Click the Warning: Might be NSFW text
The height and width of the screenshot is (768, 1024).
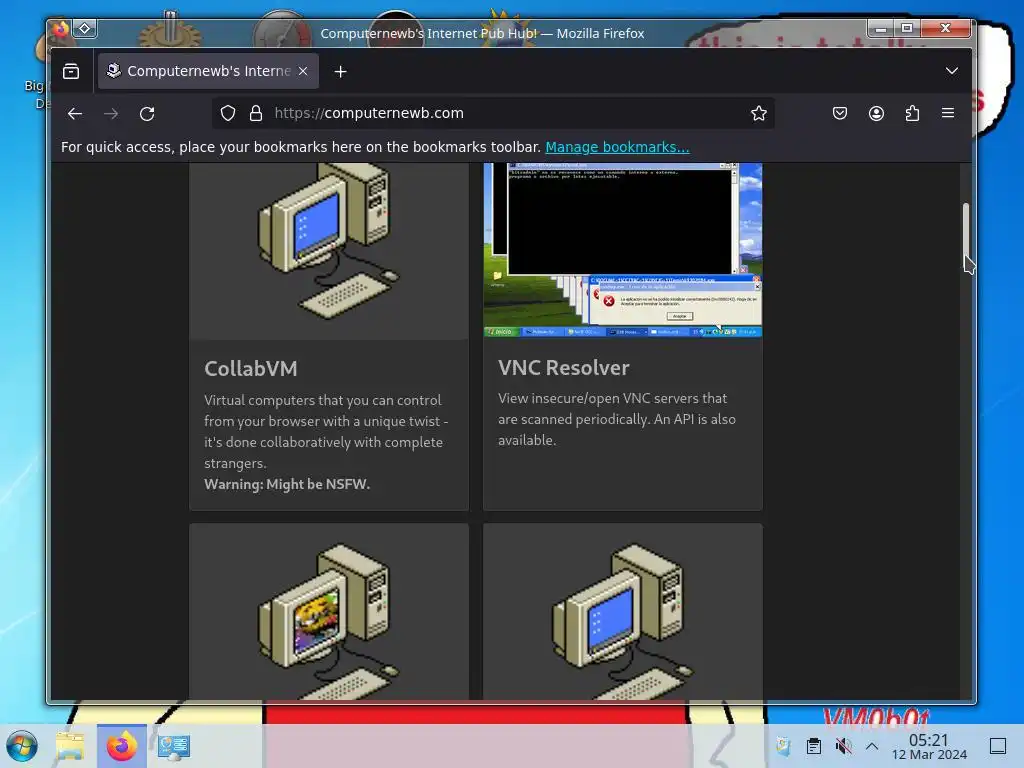287,484
